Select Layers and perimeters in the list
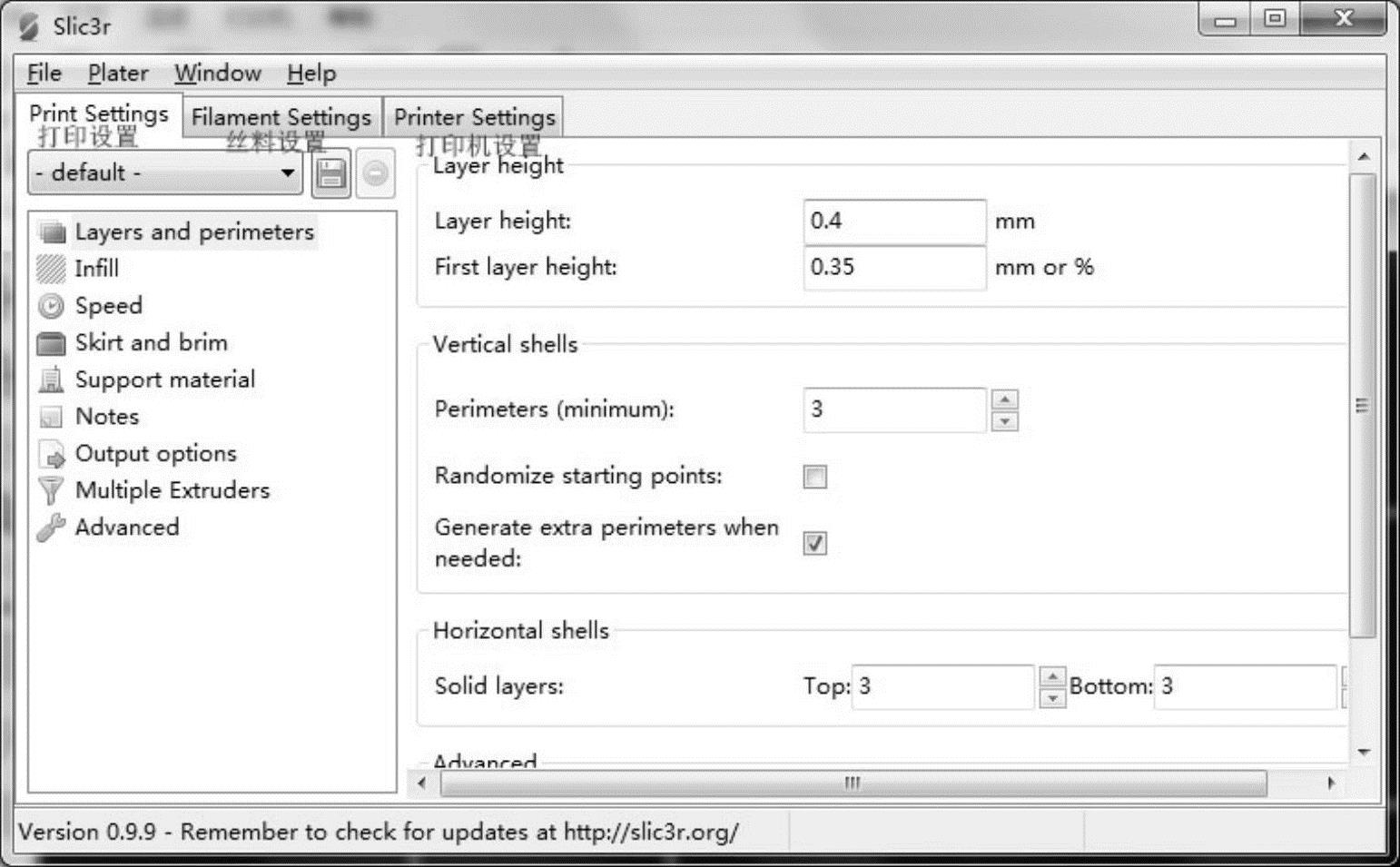1400x867 pixels. [x=194, y=232]
